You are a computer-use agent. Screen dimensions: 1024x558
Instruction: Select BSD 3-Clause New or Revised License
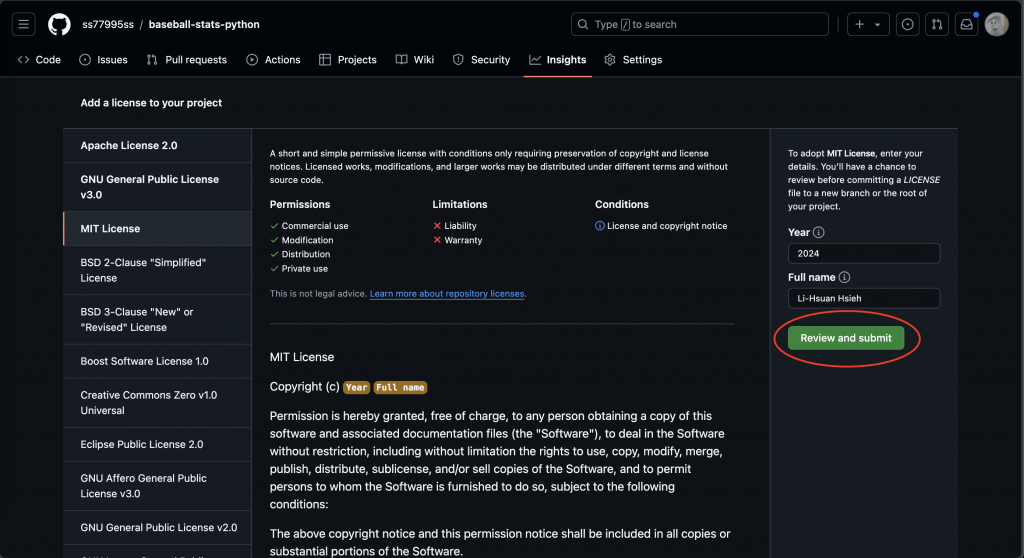click(157, 320)
